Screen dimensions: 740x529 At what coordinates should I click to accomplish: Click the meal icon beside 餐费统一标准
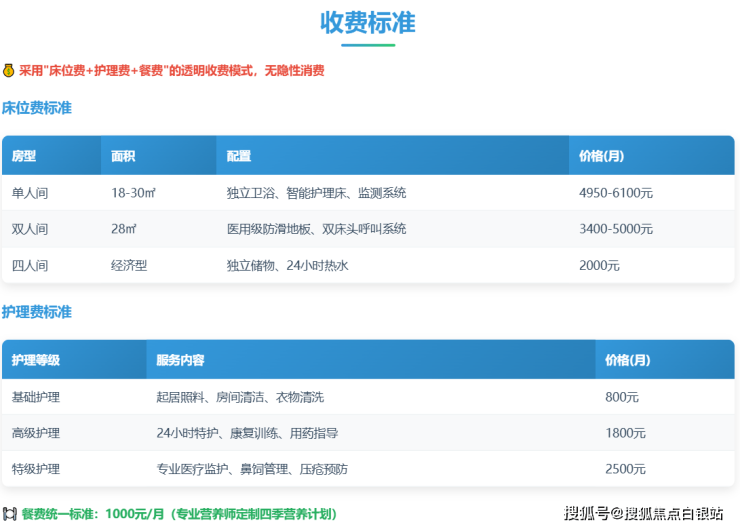9,514
